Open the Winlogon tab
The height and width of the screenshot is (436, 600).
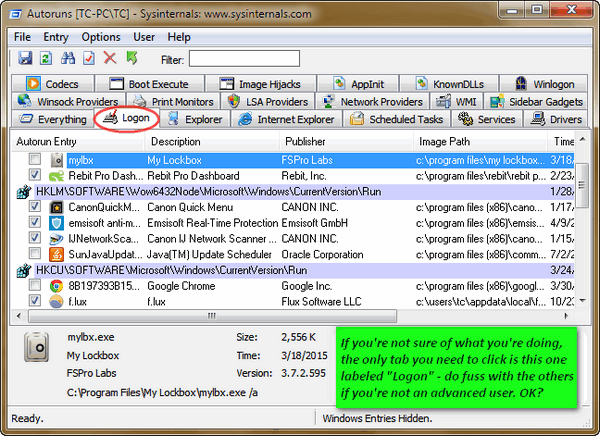[x=544, y=83]
